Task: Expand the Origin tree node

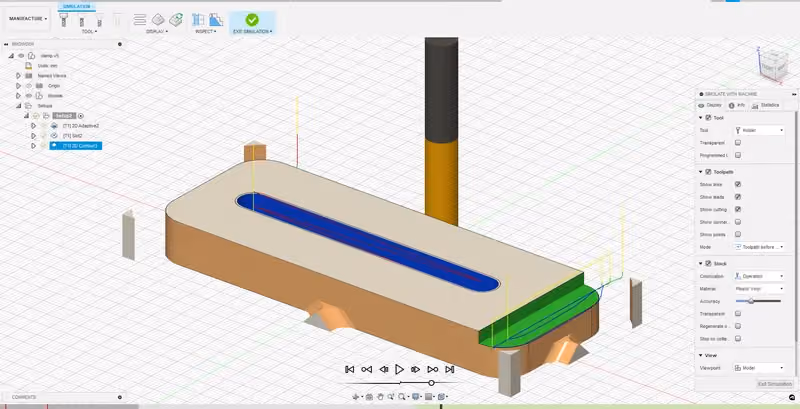Action: point(18,86)
